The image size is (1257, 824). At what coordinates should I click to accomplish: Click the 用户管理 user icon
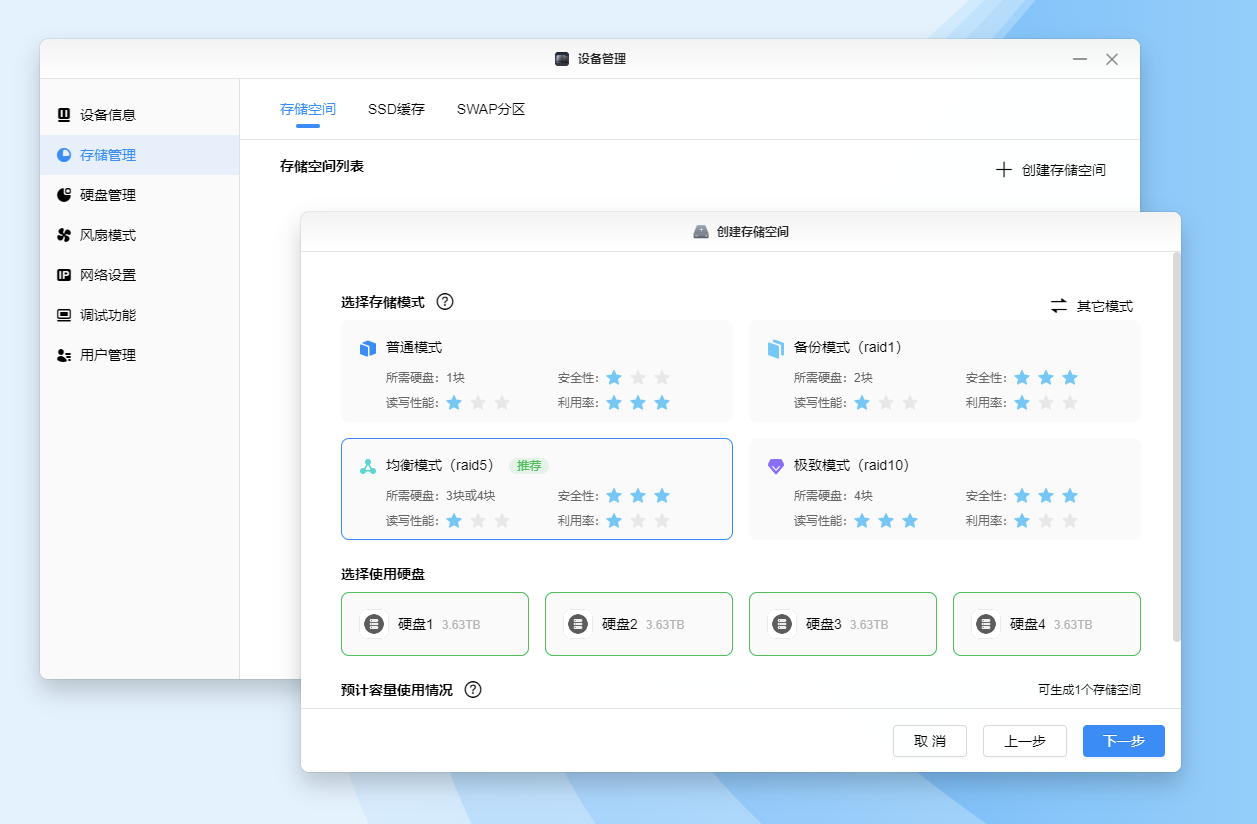coord(64,355)
